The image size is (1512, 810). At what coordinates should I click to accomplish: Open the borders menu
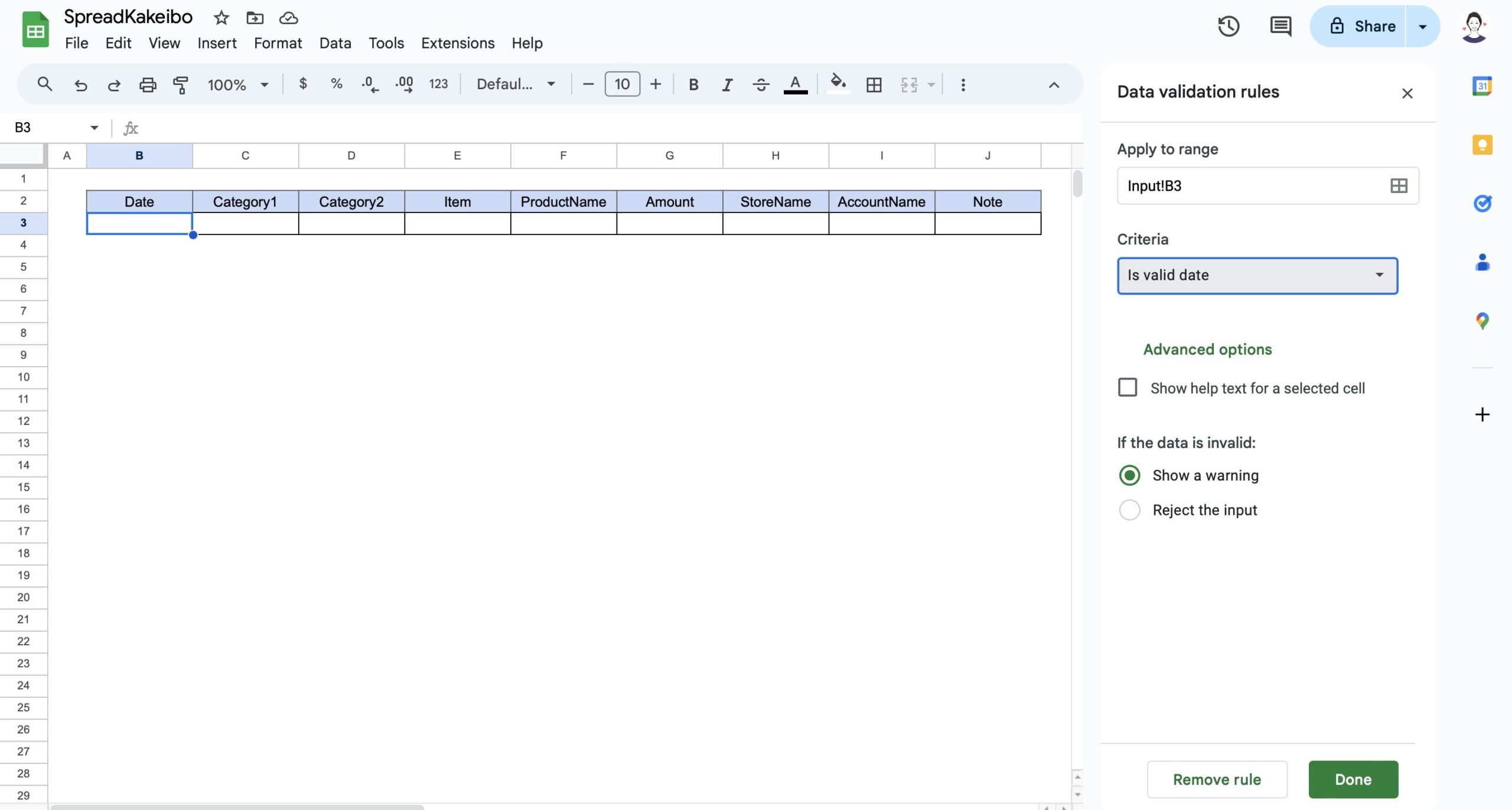[x=873, y=84]
